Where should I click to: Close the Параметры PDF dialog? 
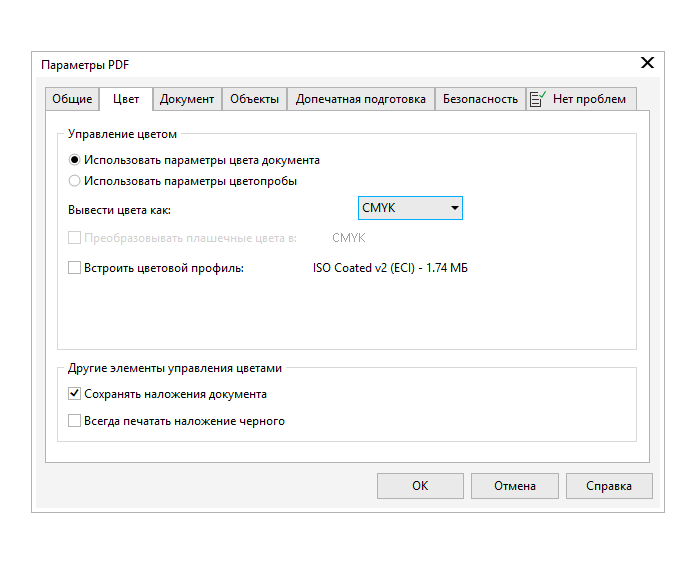[647, 63]
